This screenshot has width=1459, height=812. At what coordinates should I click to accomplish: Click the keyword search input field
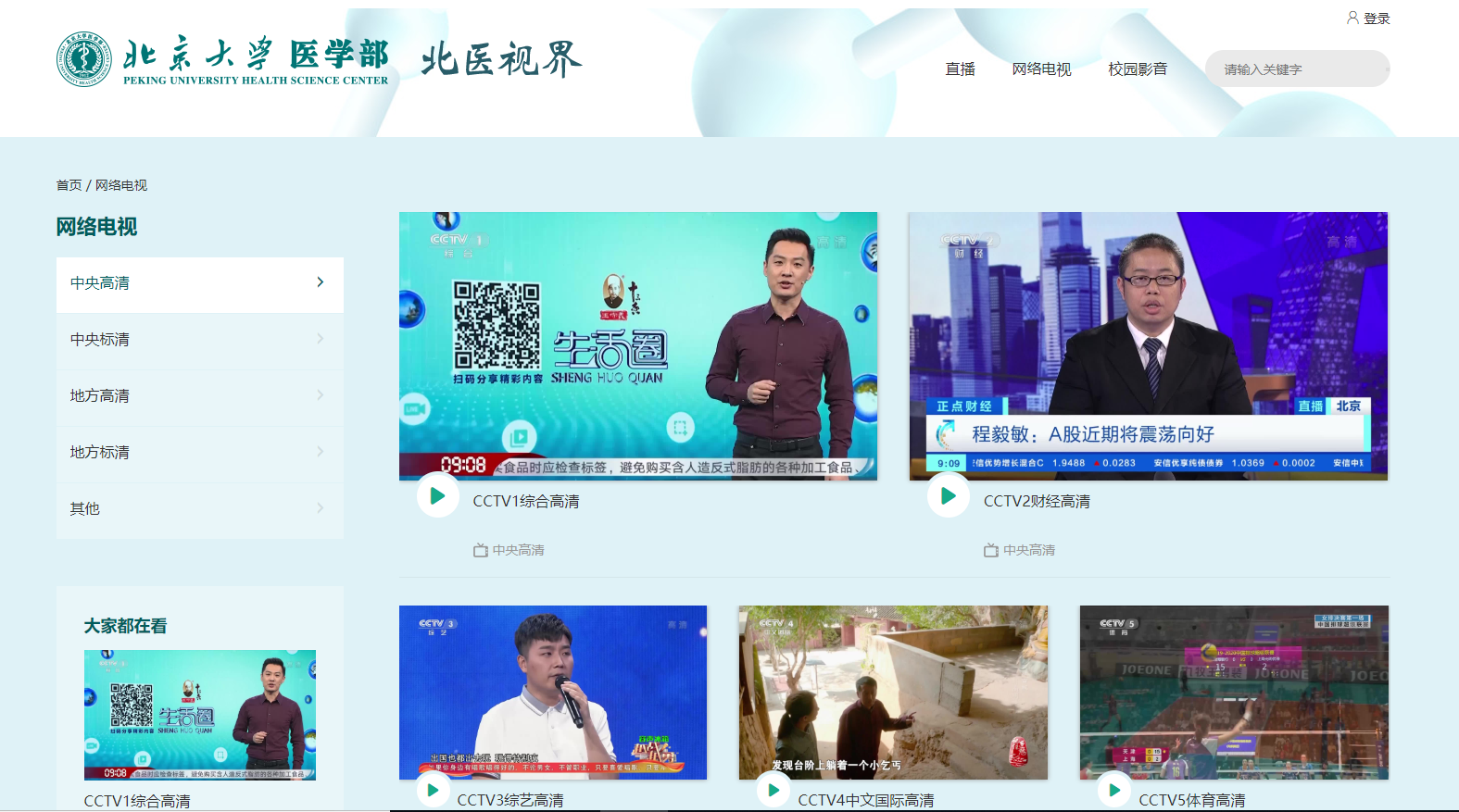pos(1297,69)
